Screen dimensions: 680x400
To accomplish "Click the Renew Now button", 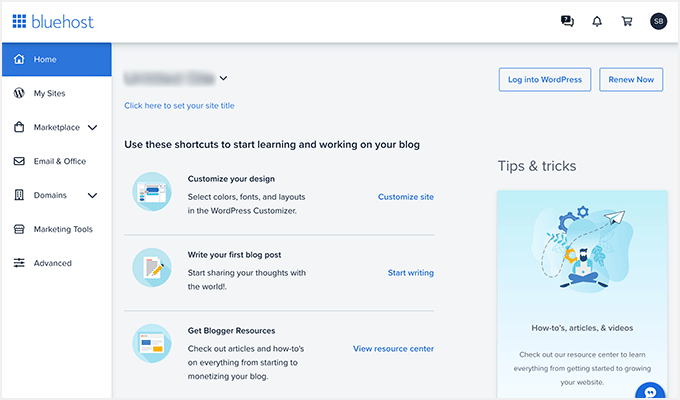I will pyautogui.click(x=631, y=79).
